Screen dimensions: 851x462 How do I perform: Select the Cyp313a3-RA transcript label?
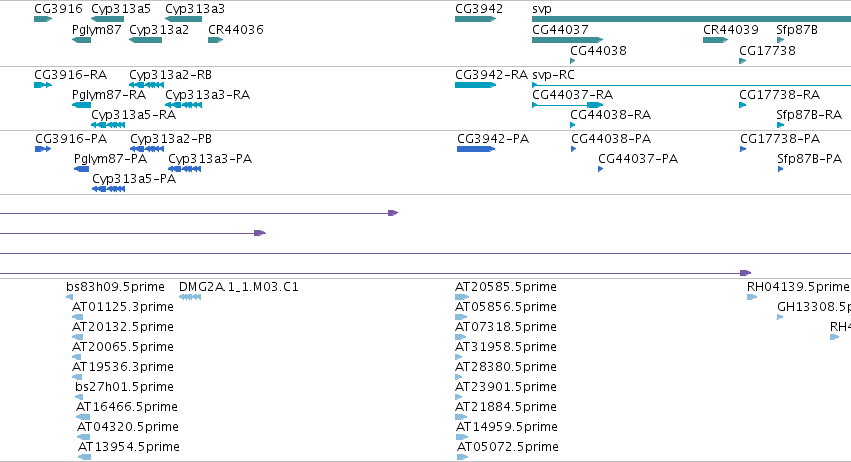pos(207,95)
